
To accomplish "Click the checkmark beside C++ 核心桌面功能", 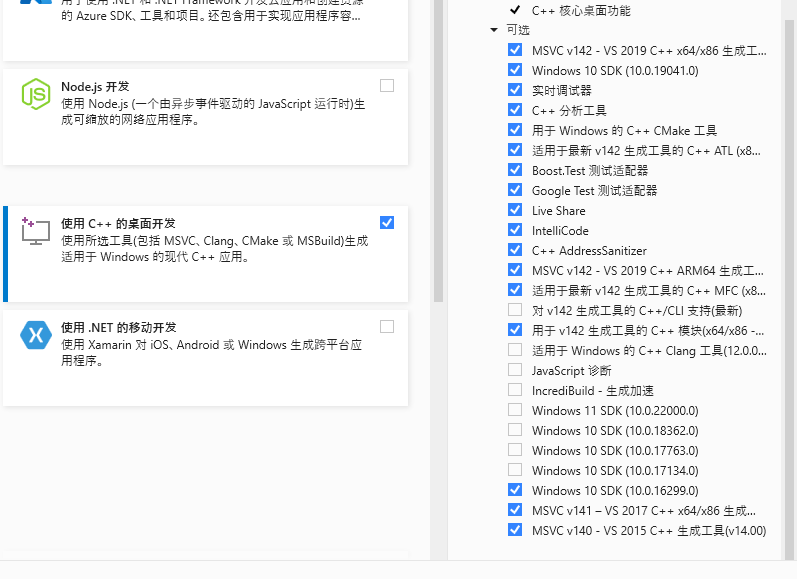I will [515, 10].
